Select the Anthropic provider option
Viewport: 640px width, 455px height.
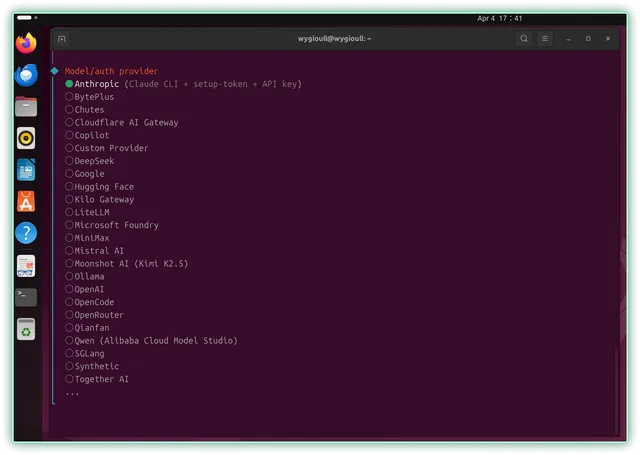pyautogui.click(x=183, y=84)
